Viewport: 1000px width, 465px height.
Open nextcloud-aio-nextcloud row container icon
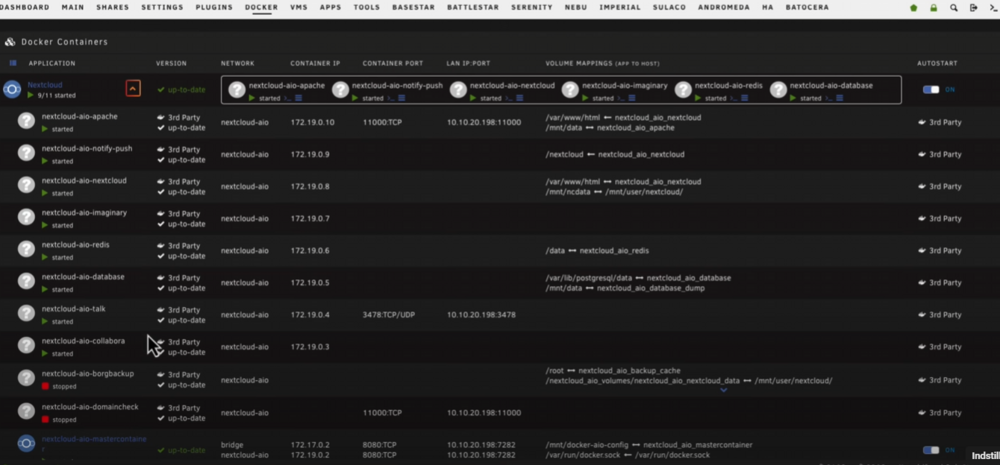26,184
